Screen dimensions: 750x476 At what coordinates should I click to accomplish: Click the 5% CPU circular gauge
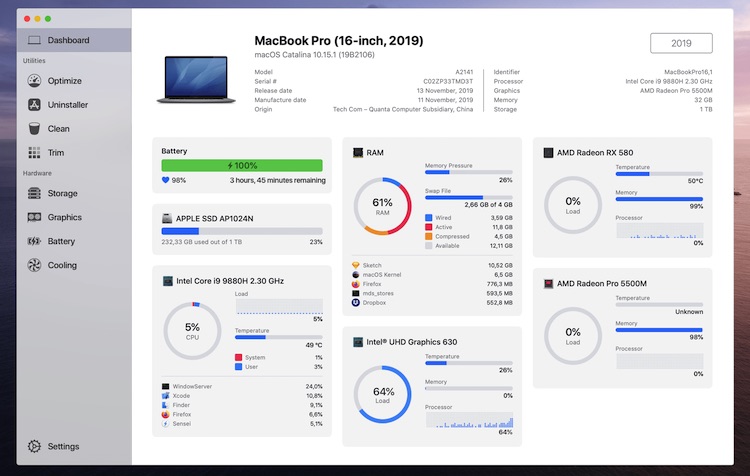(x=192, y=331)
